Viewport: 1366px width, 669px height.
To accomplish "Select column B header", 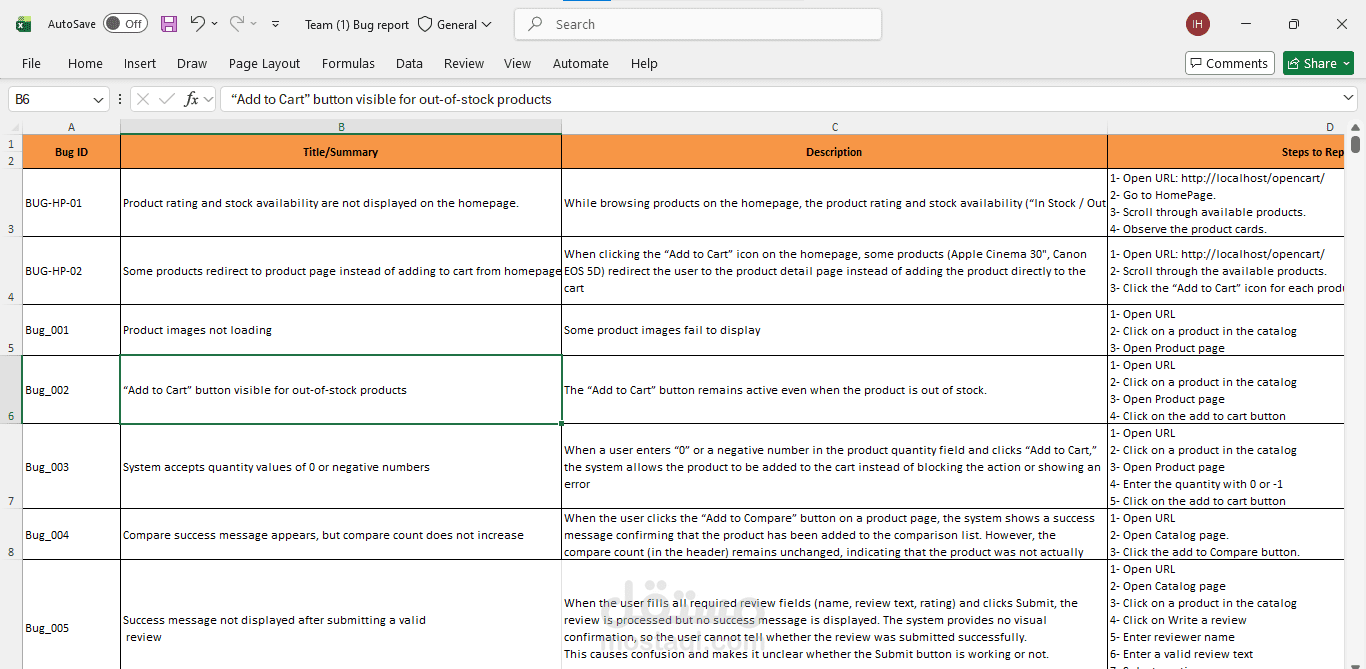I will click(341, 127).
